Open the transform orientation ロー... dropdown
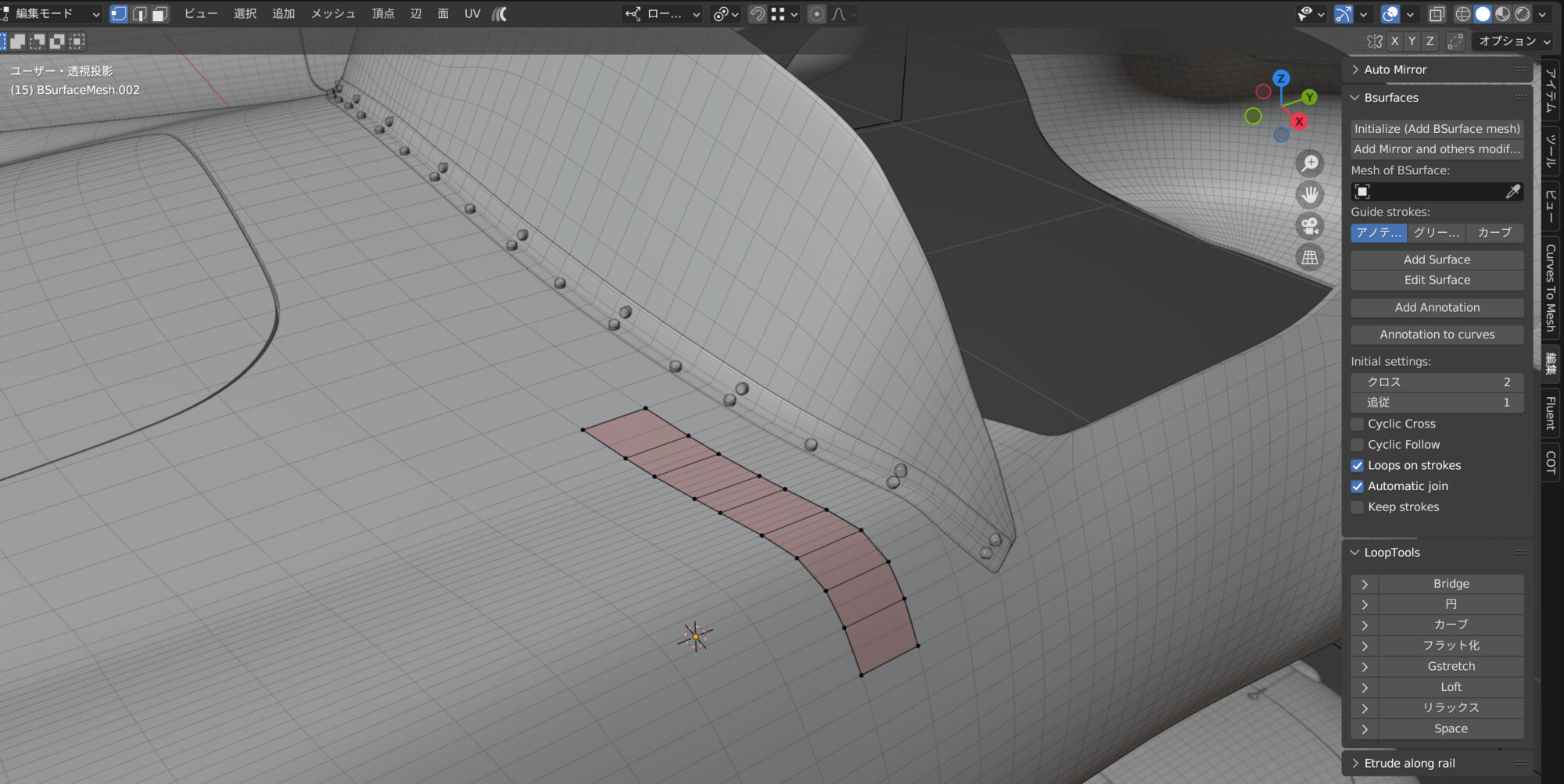 coord(663,14)
